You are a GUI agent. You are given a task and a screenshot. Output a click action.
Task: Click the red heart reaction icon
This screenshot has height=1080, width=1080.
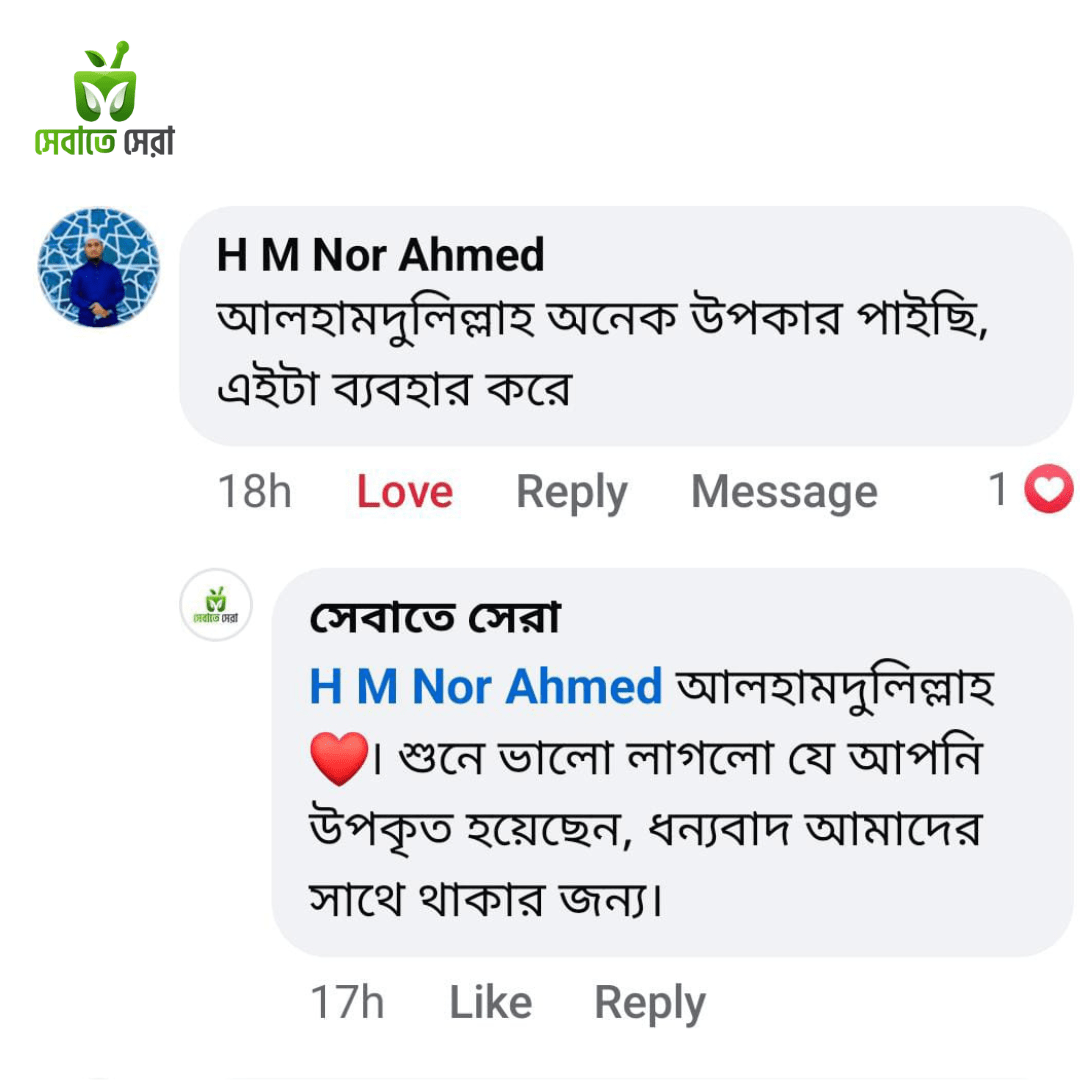1049,491
